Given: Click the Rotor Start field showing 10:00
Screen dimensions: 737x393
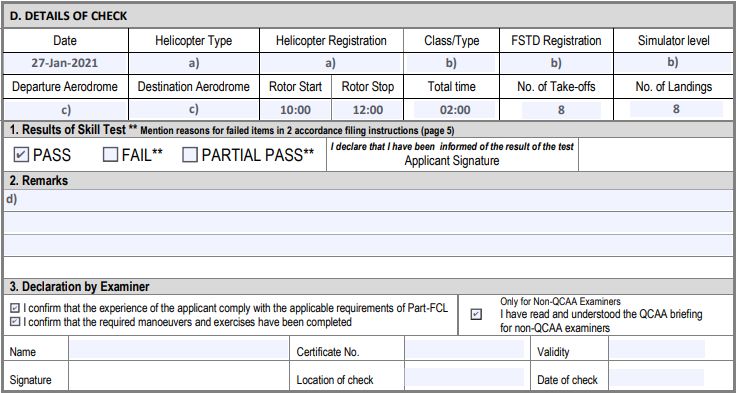Looking at the screenshot, I should (x=295, y=110).
